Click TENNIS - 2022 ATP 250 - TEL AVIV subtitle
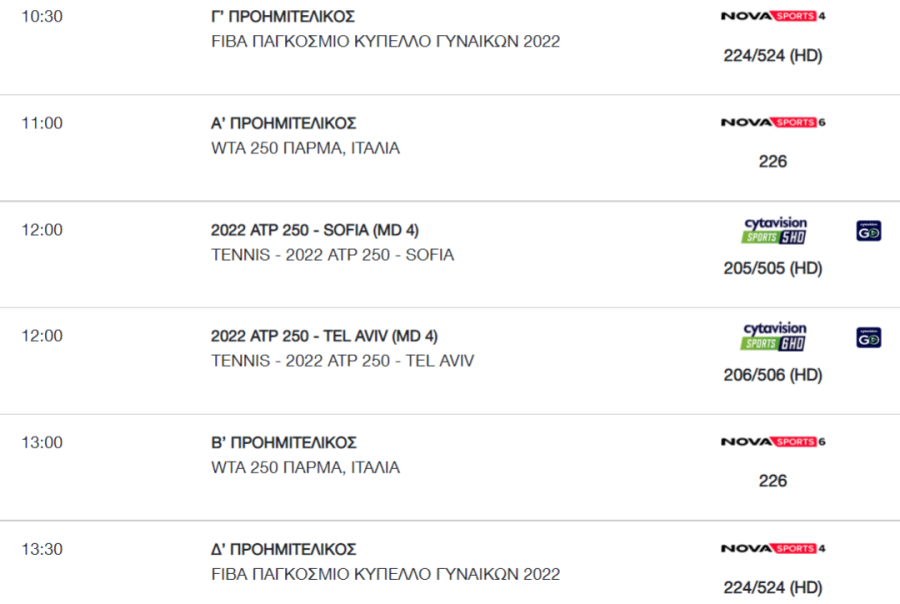The image size is (900, 604). [343, 361]
